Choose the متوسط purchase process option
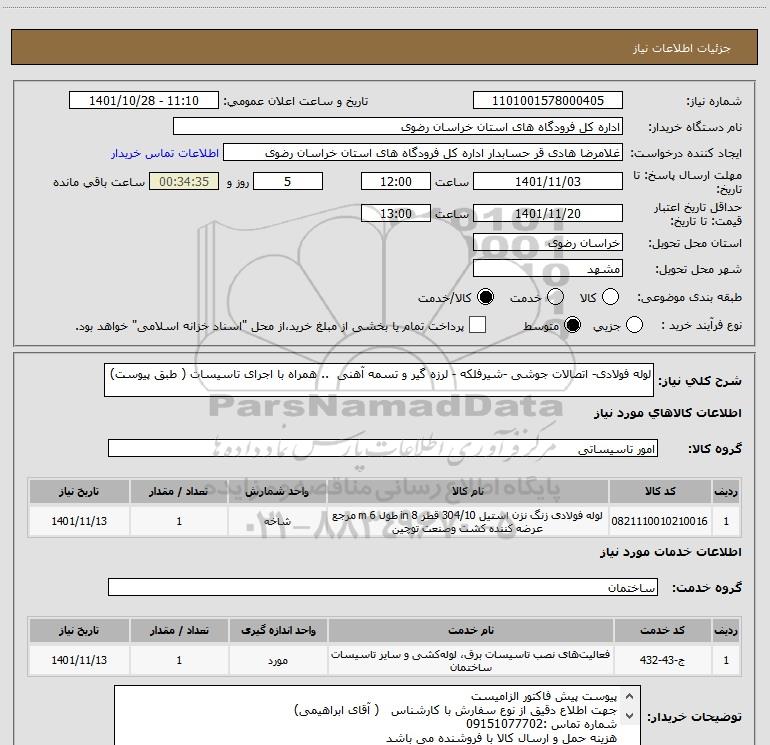Viewport: 770px width, 745px height. point(572,325)
